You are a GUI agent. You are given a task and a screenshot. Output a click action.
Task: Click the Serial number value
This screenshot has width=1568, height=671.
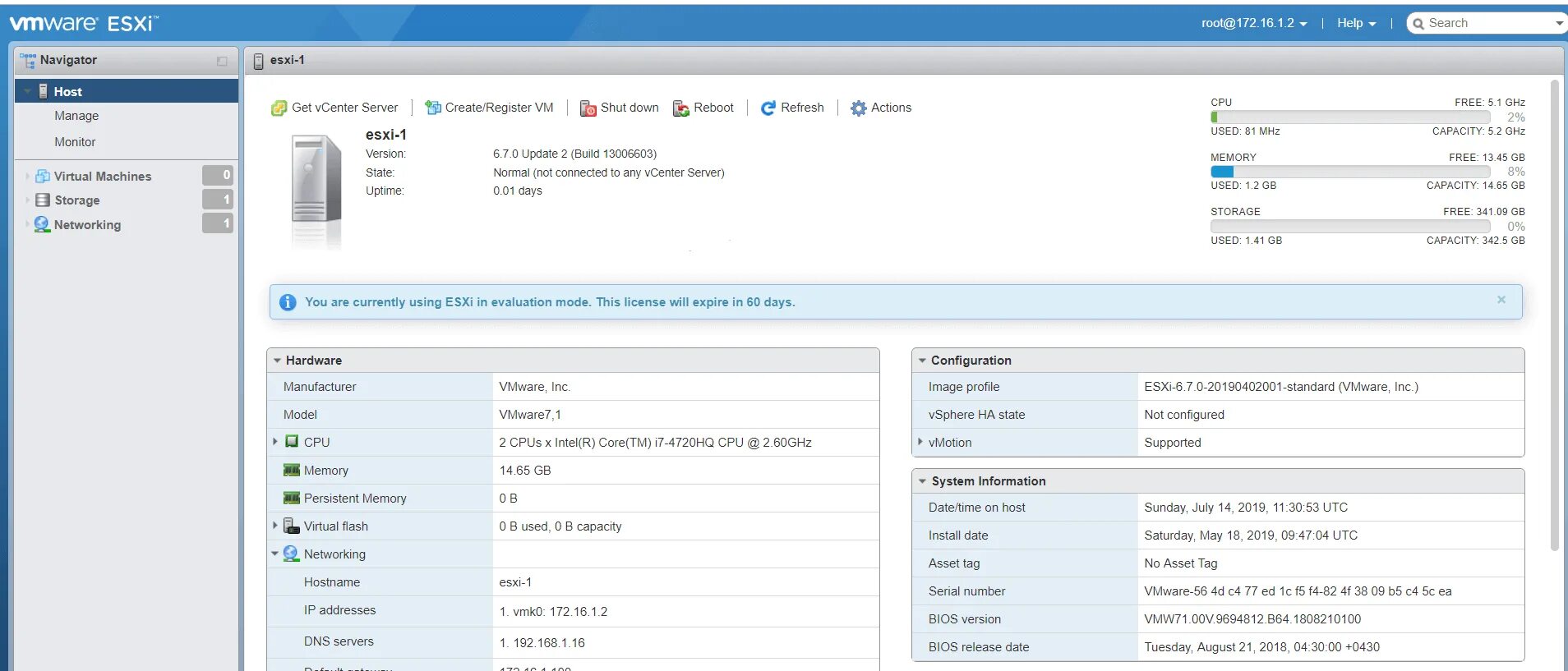[1298, 591]
